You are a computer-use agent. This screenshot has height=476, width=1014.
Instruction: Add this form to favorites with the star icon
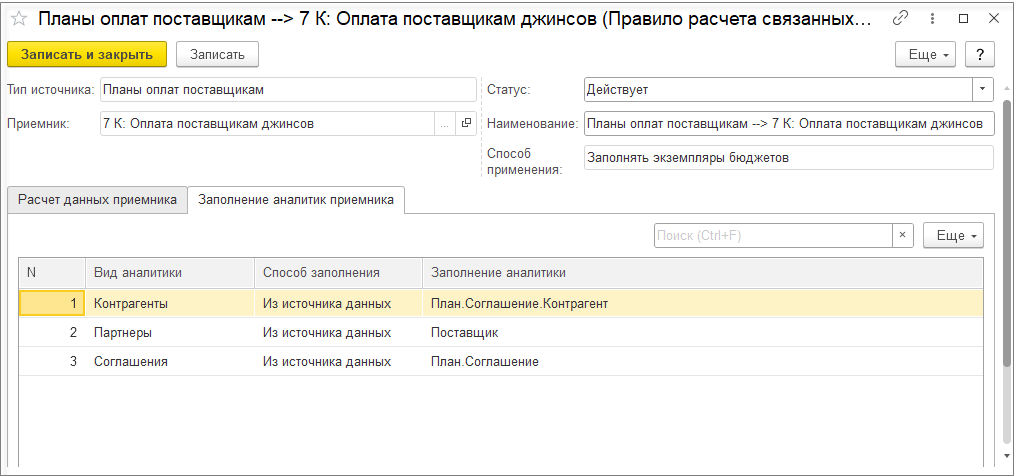[x=18, y=19]
